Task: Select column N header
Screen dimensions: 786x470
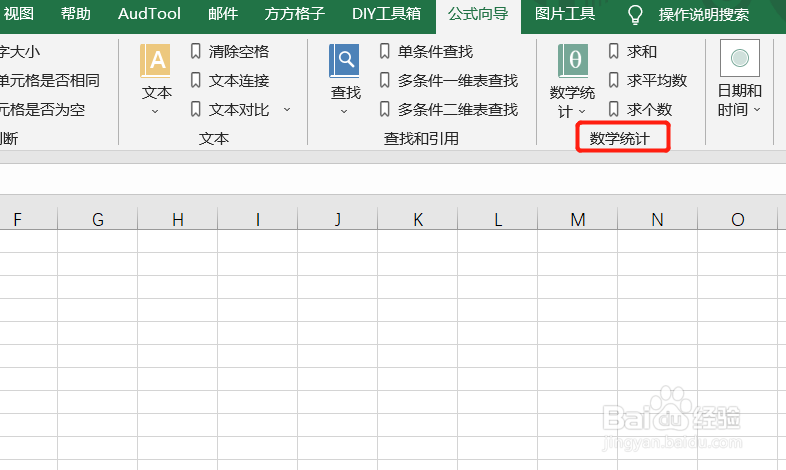Action: [x=658, y=219]
